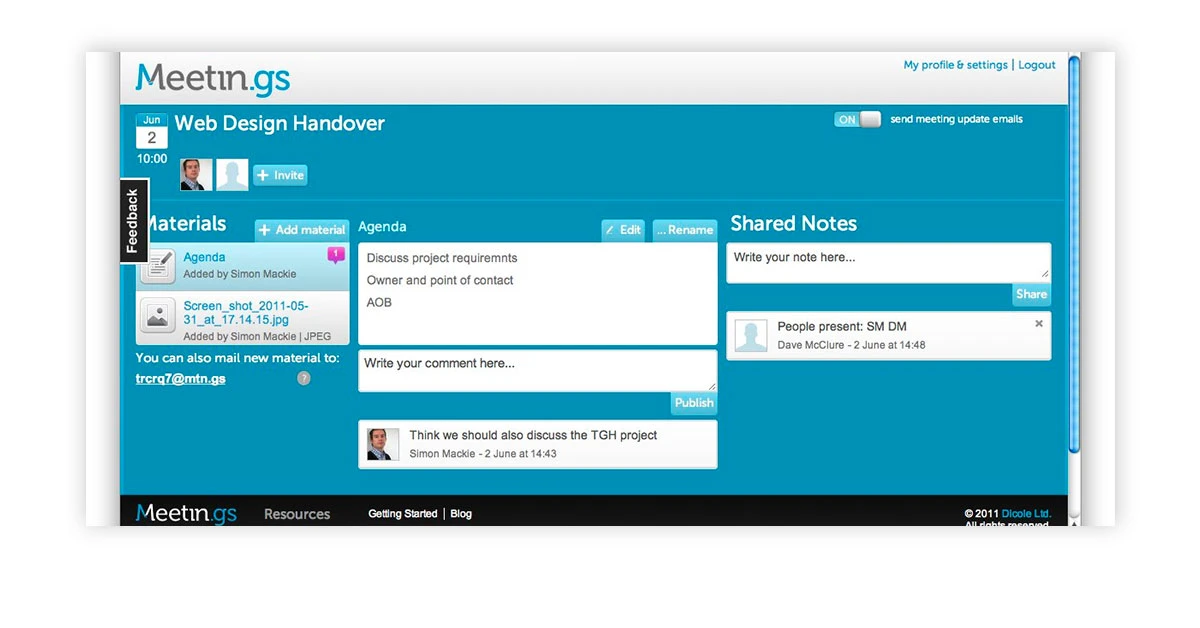1200x628 pixels.
Task: Click the trcrq7@mtn.gs email address
Action: [181, 379]
